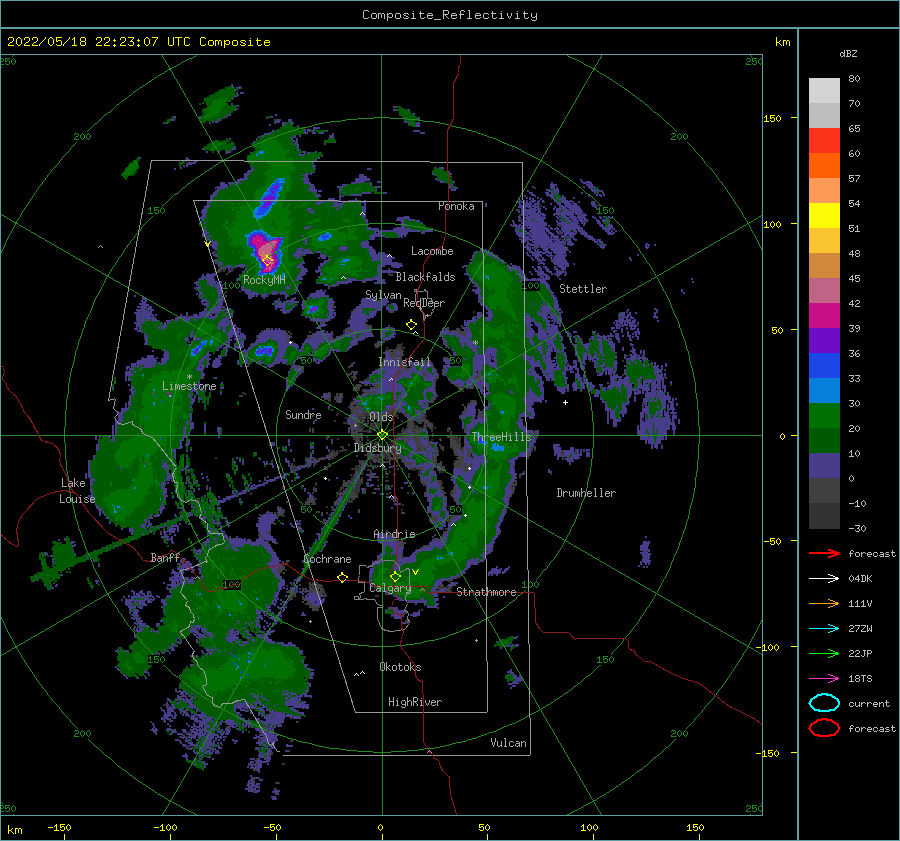Screen dimensions: 900x841
Task: Click the Blackfalds city label
Action: [425, 277]
